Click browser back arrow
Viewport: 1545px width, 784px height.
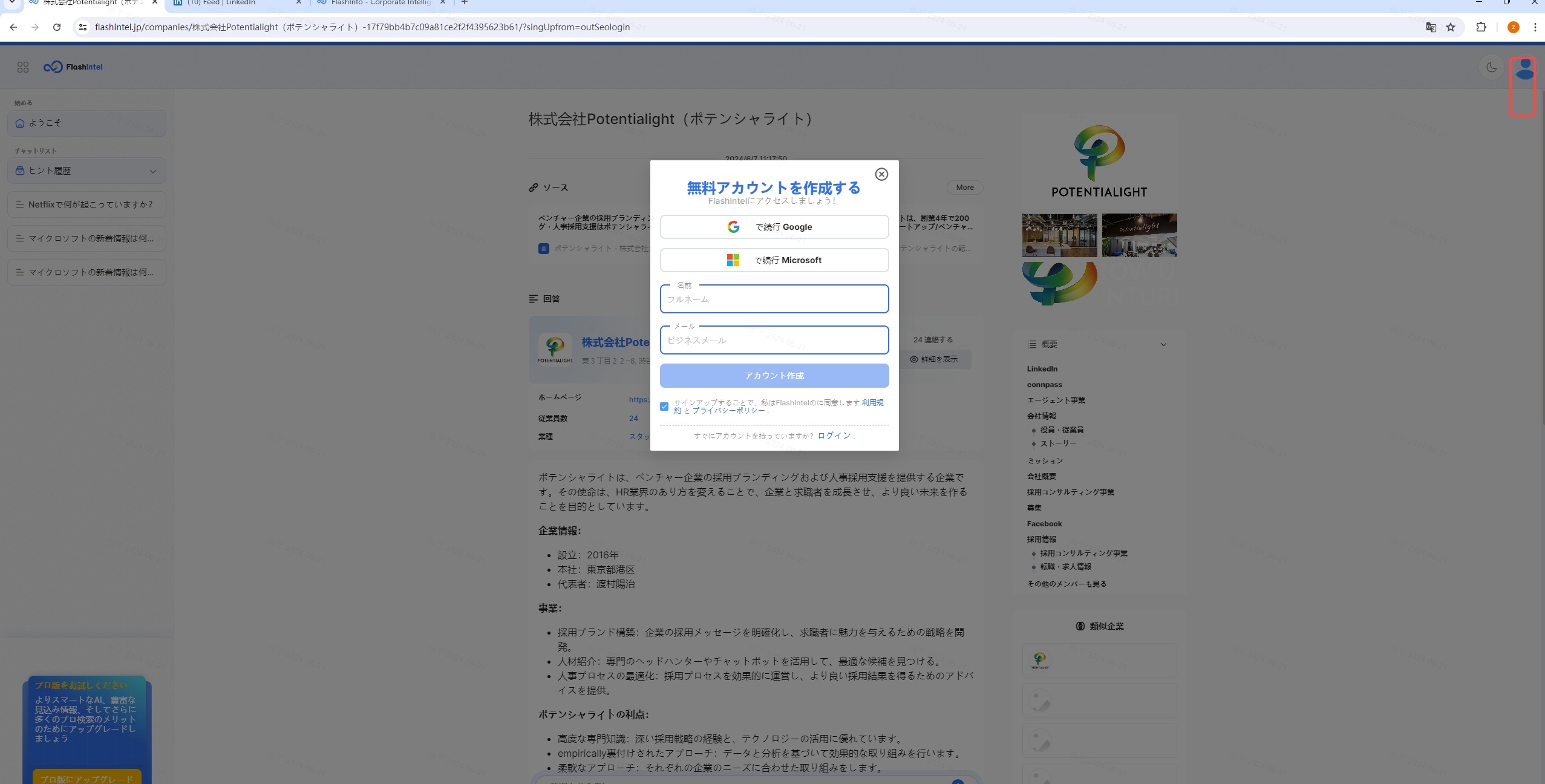(x=13, y=27)
